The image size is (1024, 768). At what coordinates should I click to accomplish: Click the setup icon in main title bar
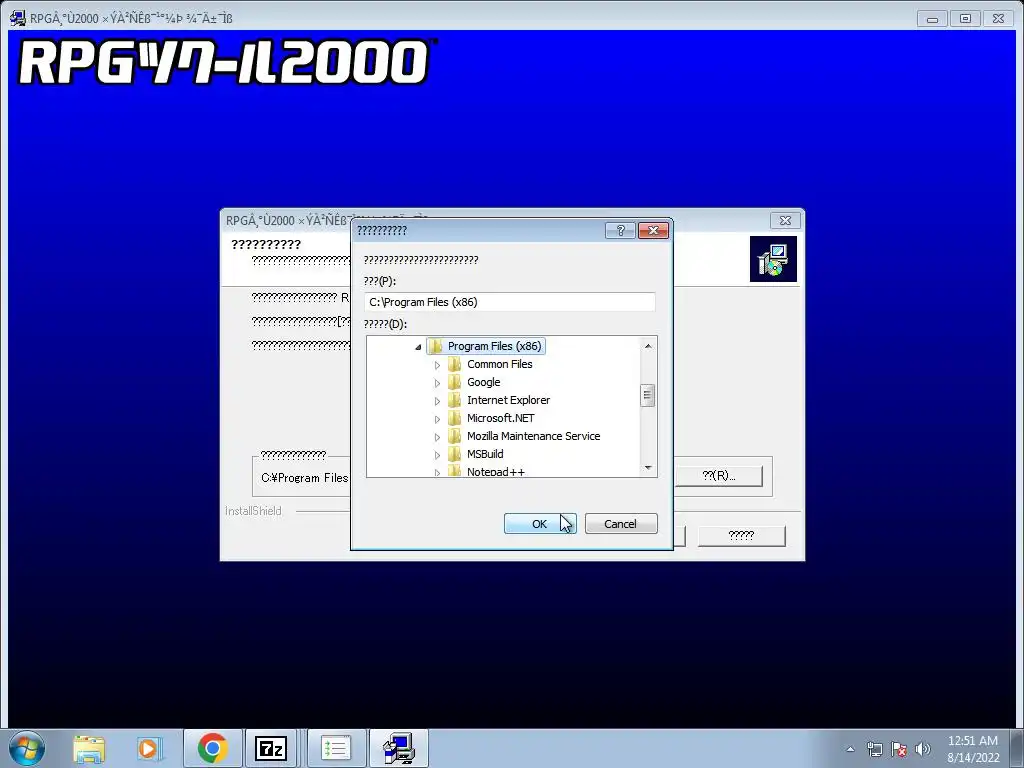18,18
